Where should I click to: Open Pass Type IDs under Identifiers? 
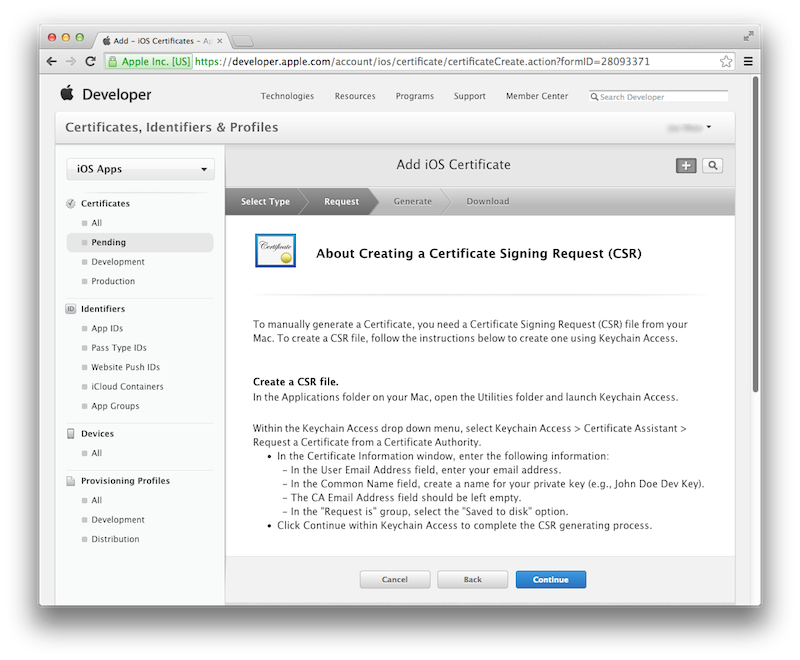(119, 348)
